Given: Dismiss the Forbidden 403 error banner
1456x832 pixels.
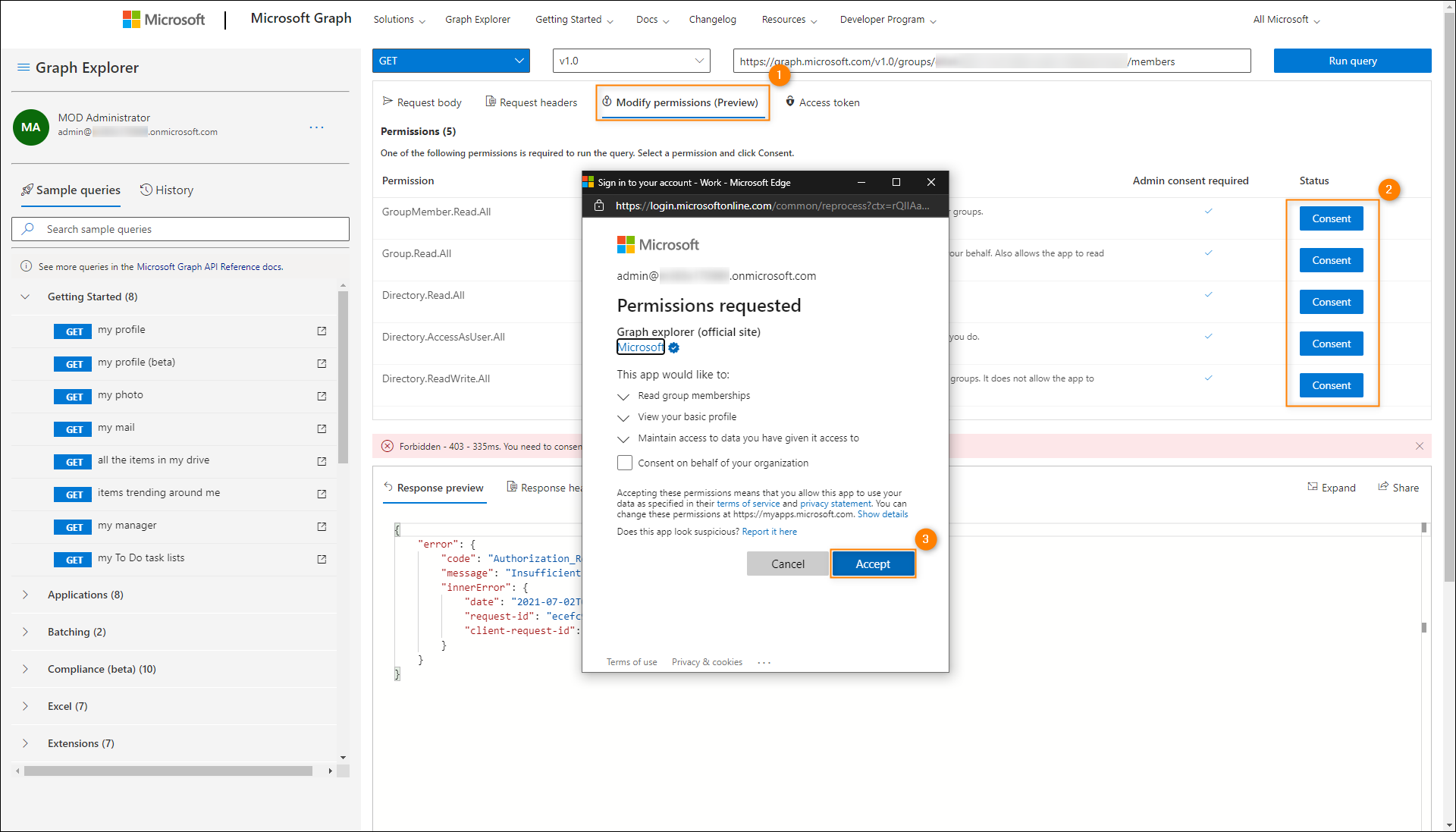Looking at the screenshot, I should [x=1420, y=446].
